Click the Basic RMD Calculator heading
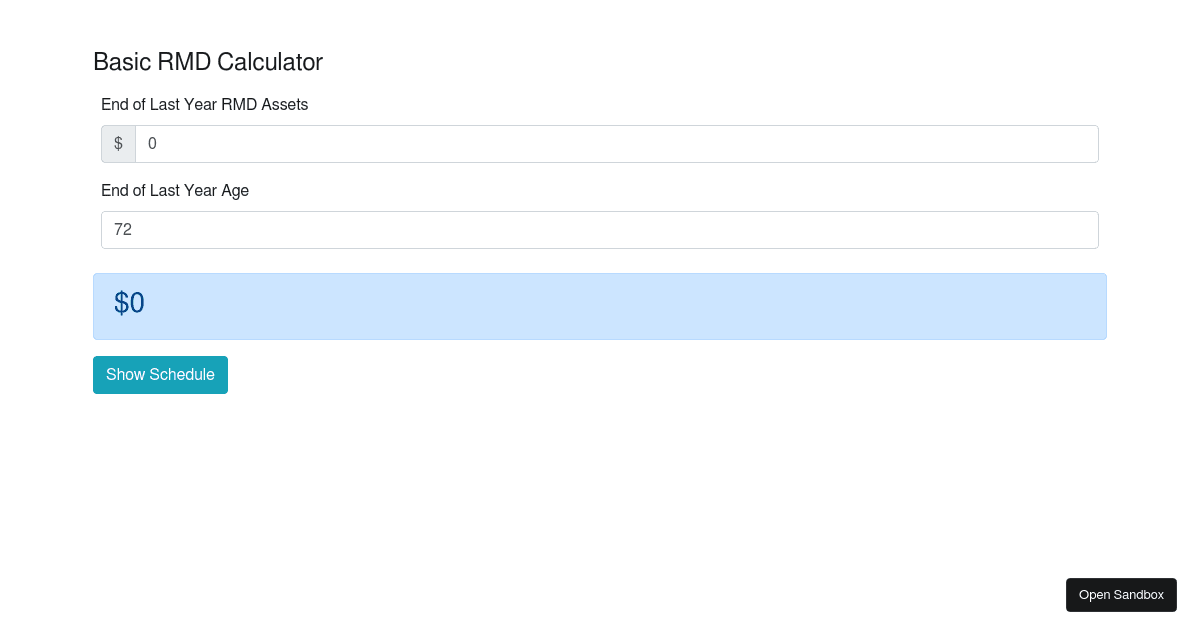The image size is (1200, 630). (208, 61)
